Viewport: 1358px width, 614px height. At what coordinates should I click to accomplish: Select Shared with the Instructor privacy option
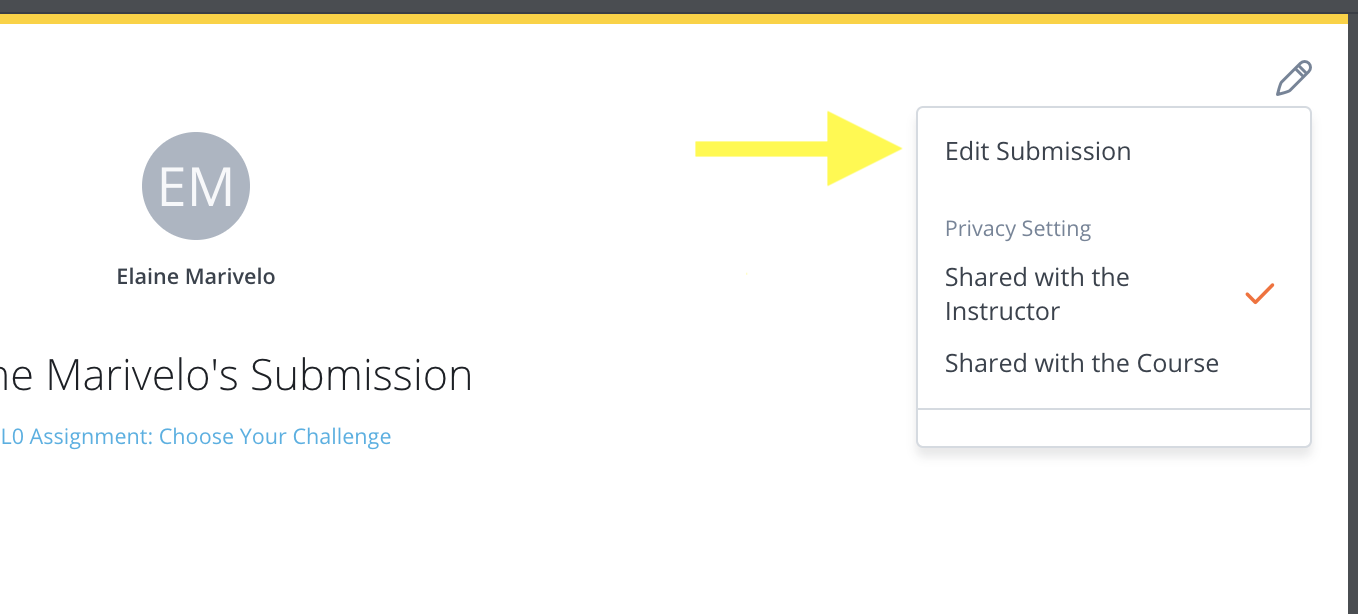pos(1037,294)
